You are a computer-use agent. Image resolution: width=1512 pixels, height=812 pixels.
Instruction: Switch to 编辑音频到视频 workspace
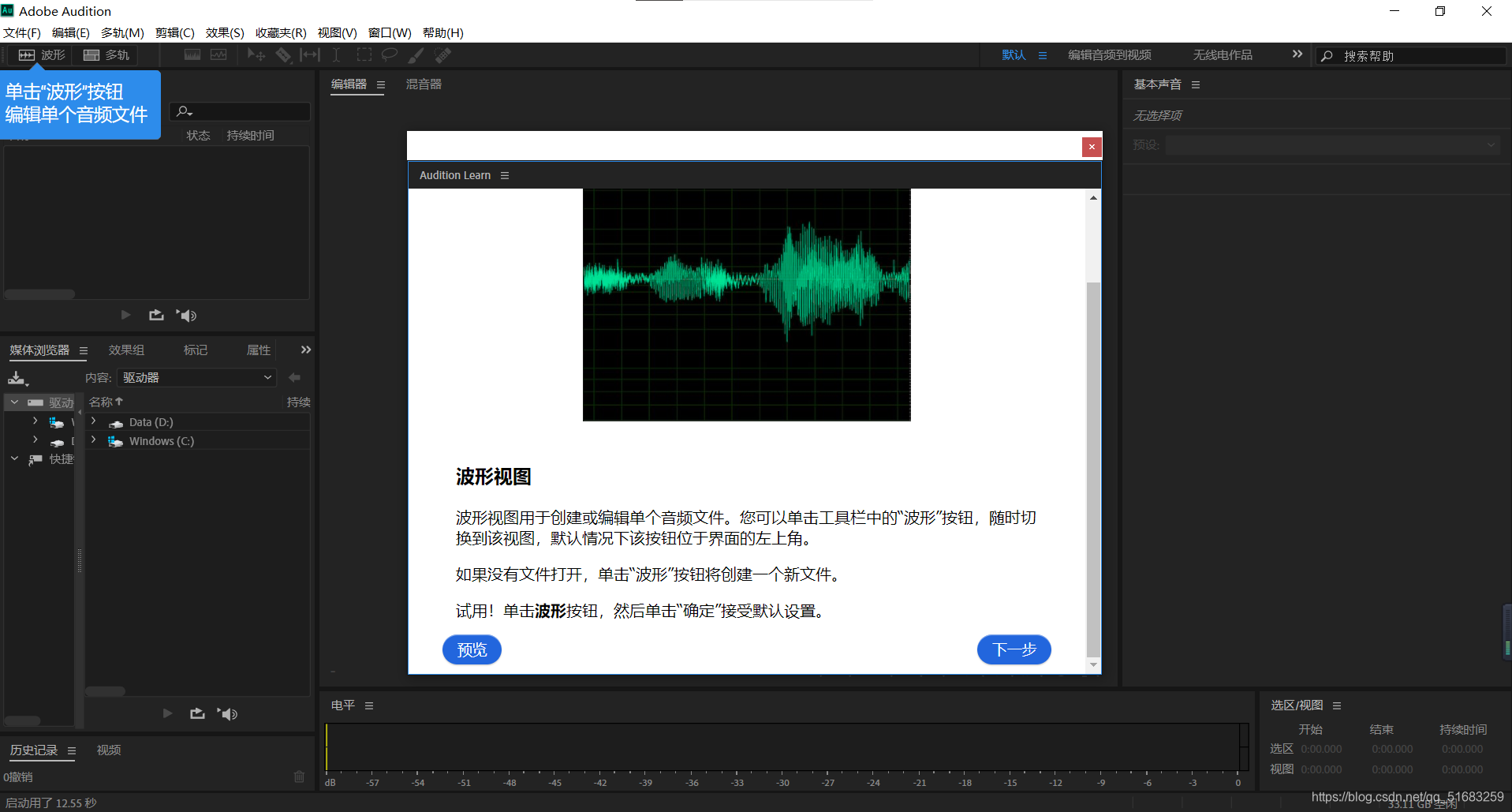tap(1109, 55)
